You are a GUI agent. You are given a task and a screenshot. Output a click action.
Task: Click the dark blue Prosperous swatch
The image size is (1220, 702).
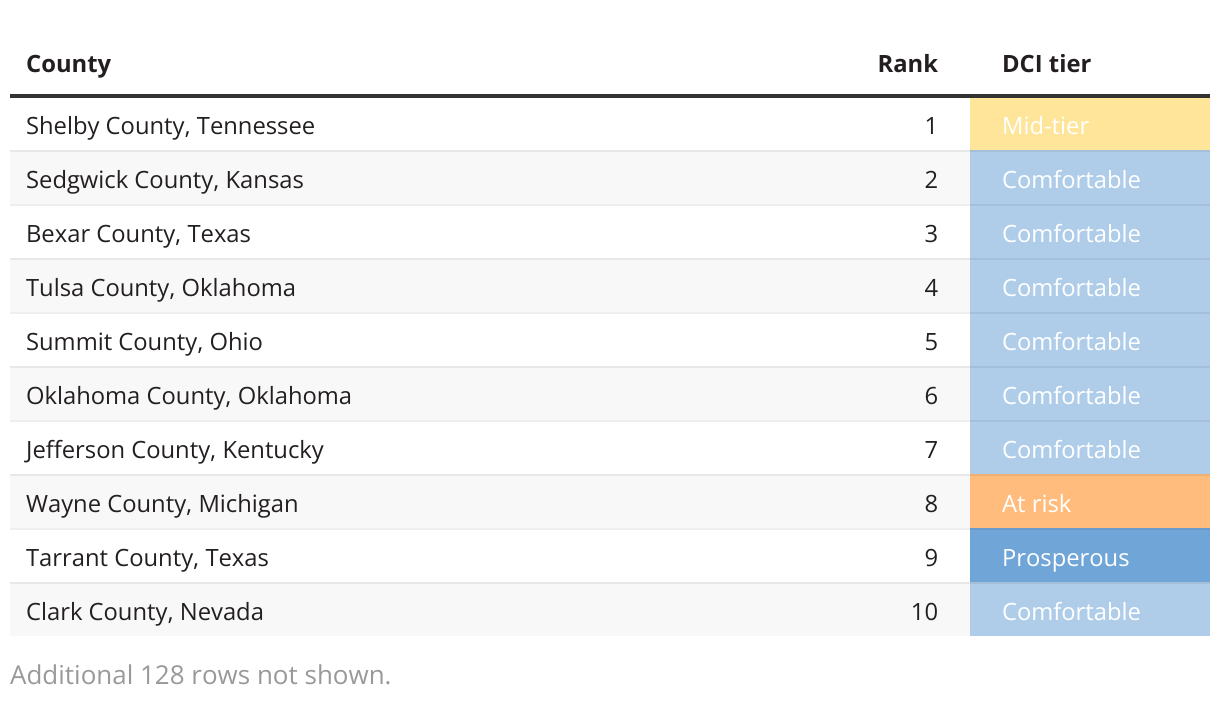click(1089, 558)
